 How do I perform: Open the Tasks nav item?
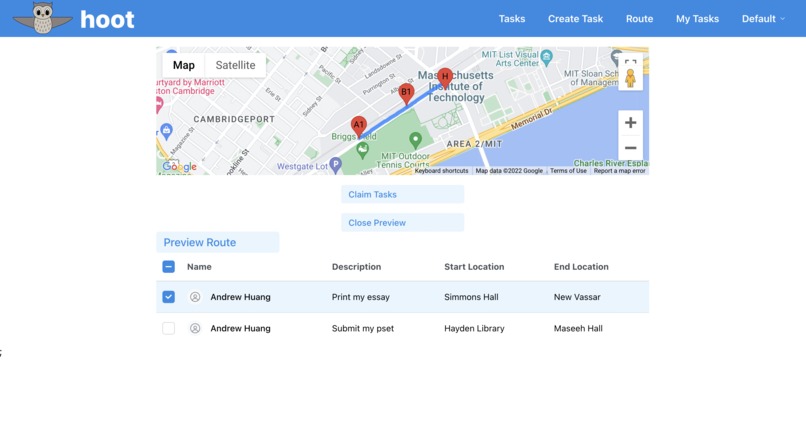(511, 19)
